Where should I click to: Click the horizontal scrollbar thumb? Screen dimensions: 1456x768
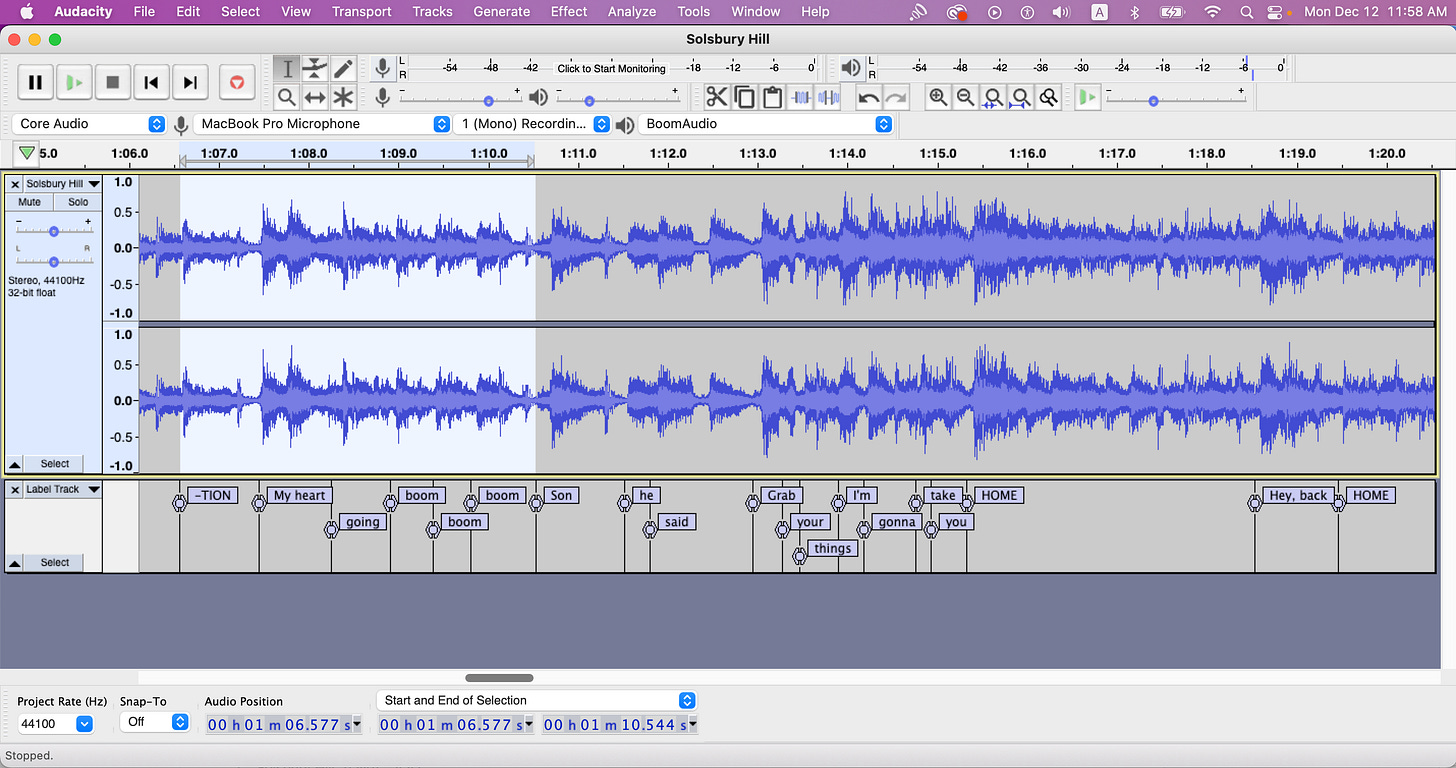500,678
